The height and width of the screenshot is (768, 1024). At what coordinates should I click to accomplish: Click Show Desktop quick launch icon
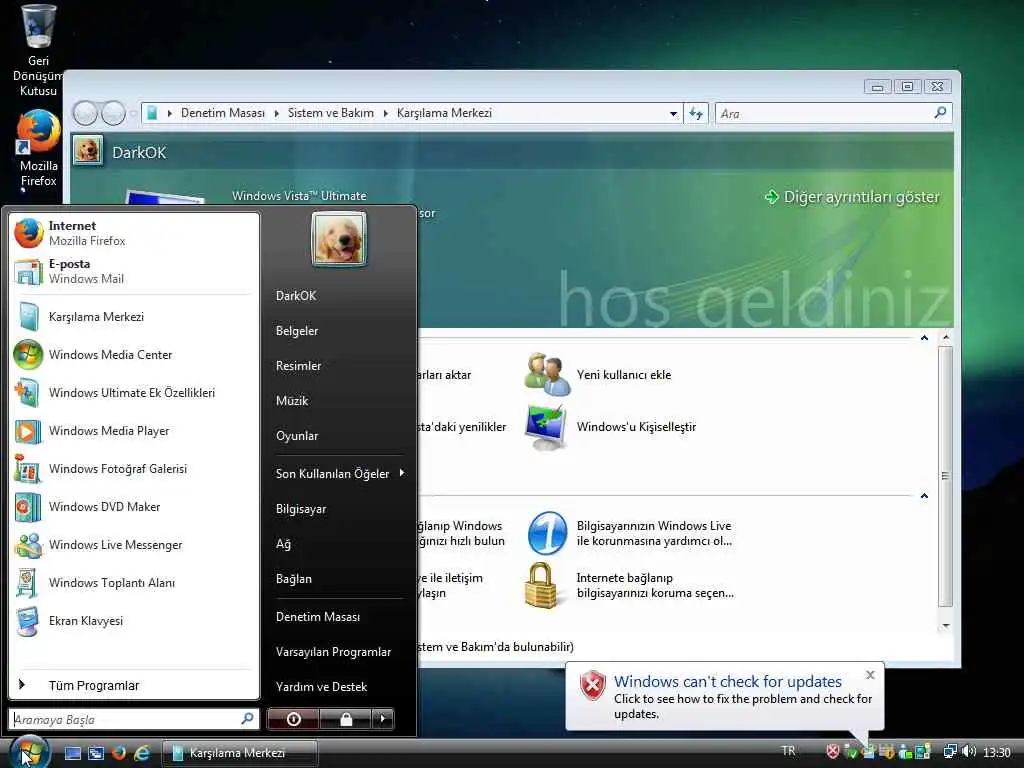72,753
